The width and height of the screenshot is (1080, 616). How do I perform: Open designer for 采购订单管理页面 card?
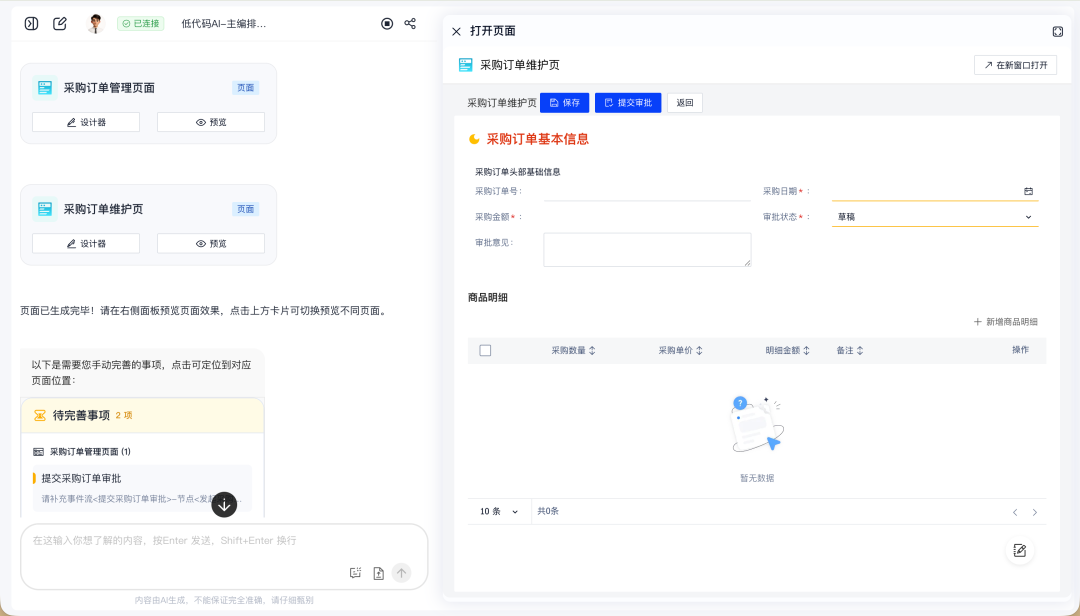[86, 122]
